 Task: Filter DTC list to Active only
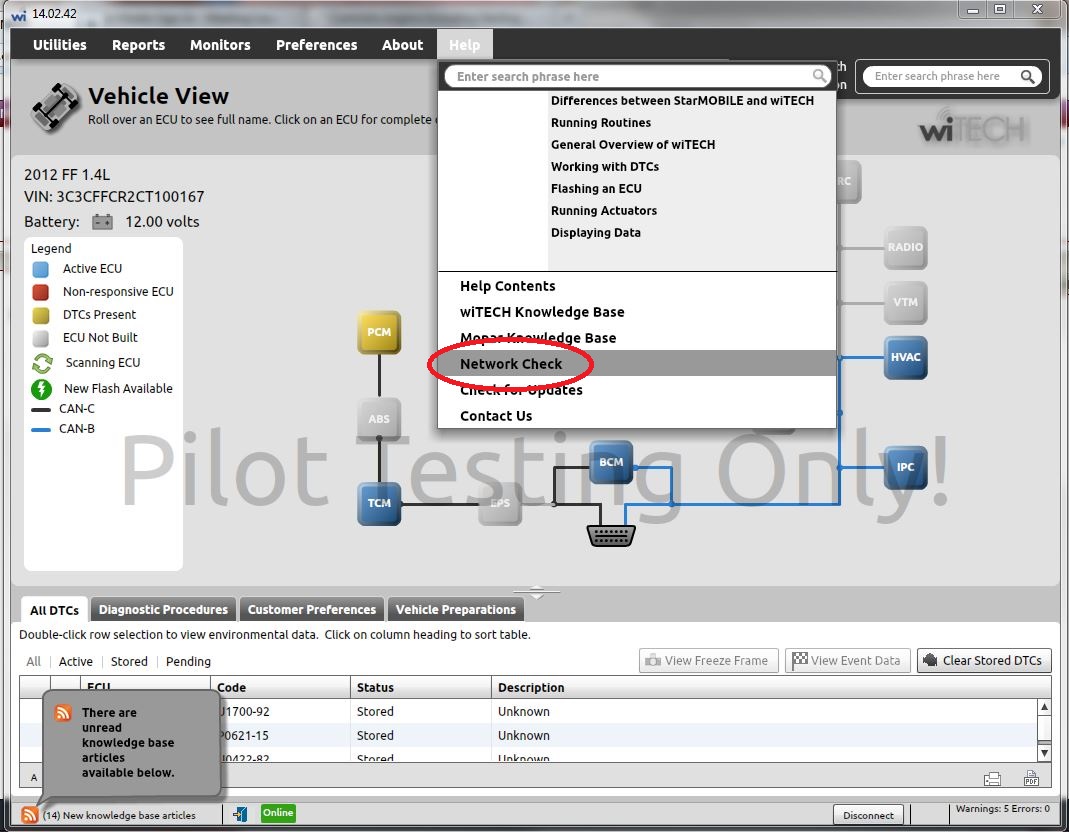pos(75,661)
